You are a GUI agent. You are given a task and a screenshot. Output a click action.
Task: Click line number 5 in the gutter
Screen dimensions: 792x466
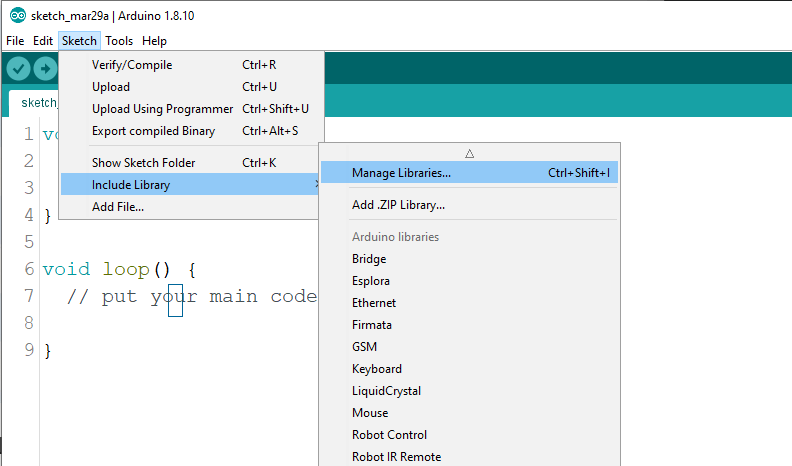29,242
